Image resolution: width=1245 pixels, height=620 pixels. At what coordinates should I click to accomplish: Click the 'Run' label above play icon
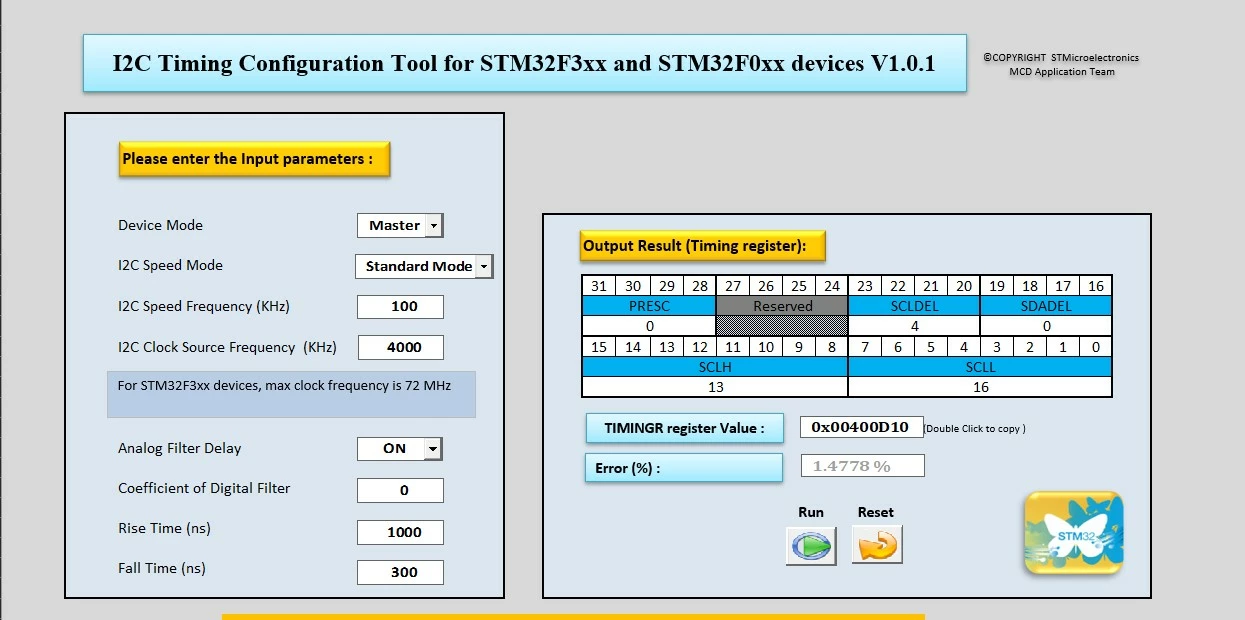[811, 512]
